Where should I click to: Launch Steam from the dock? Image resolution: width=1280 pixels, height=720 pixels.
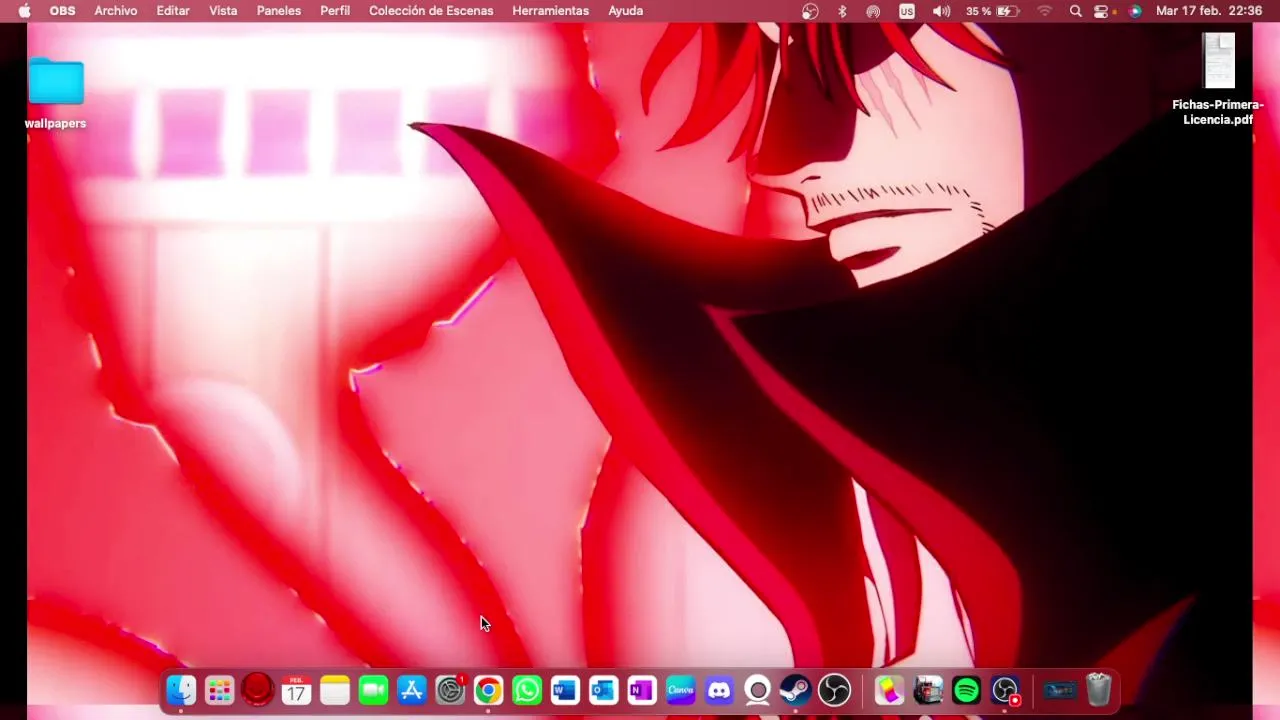tap(796, 690)
